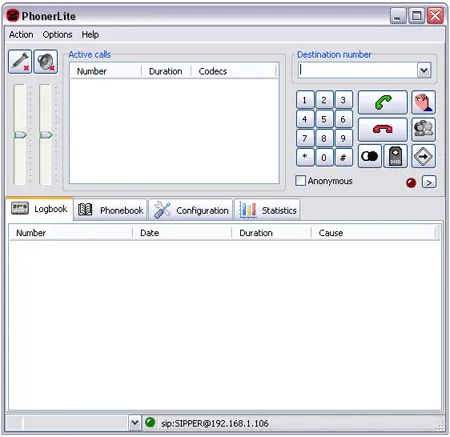Dial digit 1 on the keypad
Viewport: 450px width, 437px height.
tap(305, 100)
